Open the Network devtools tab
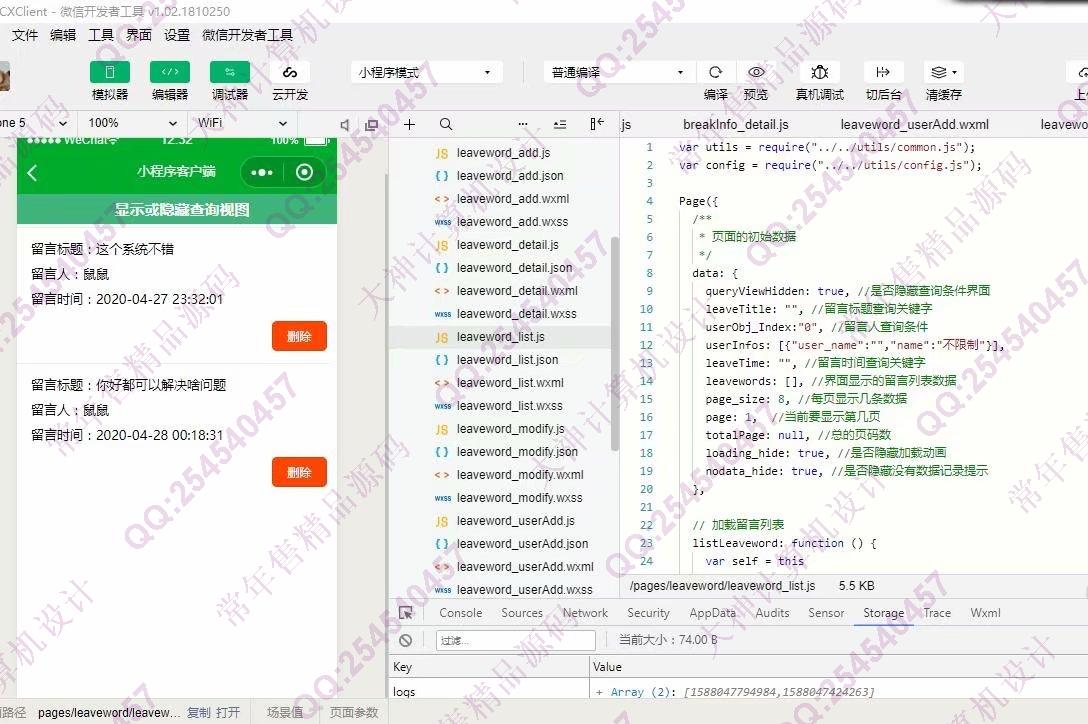The height and width of the screenshot is (724, 1088). pos(585,613)
